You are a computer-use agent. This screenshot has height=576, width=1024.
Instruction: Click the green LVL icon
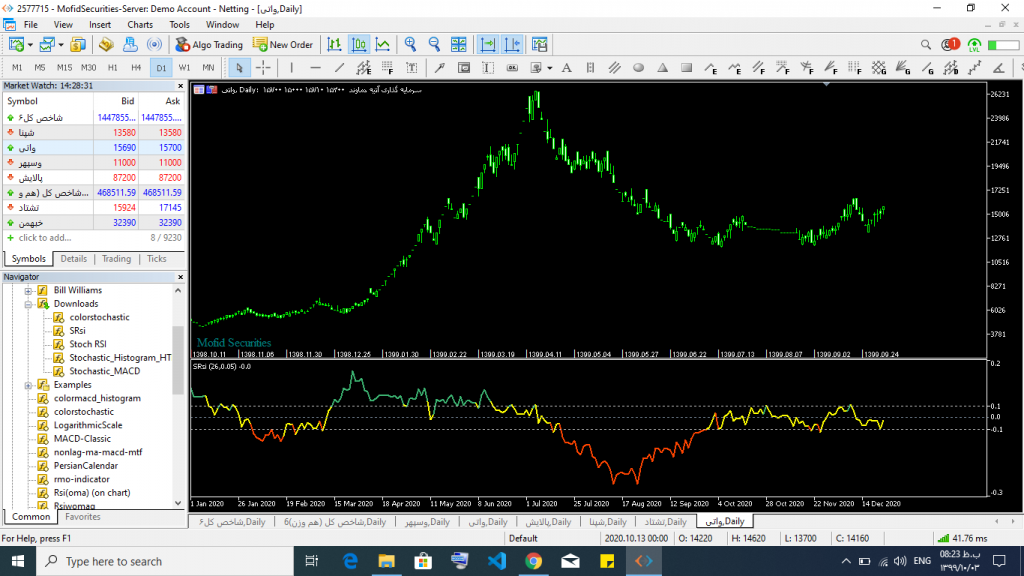(974, 44)
